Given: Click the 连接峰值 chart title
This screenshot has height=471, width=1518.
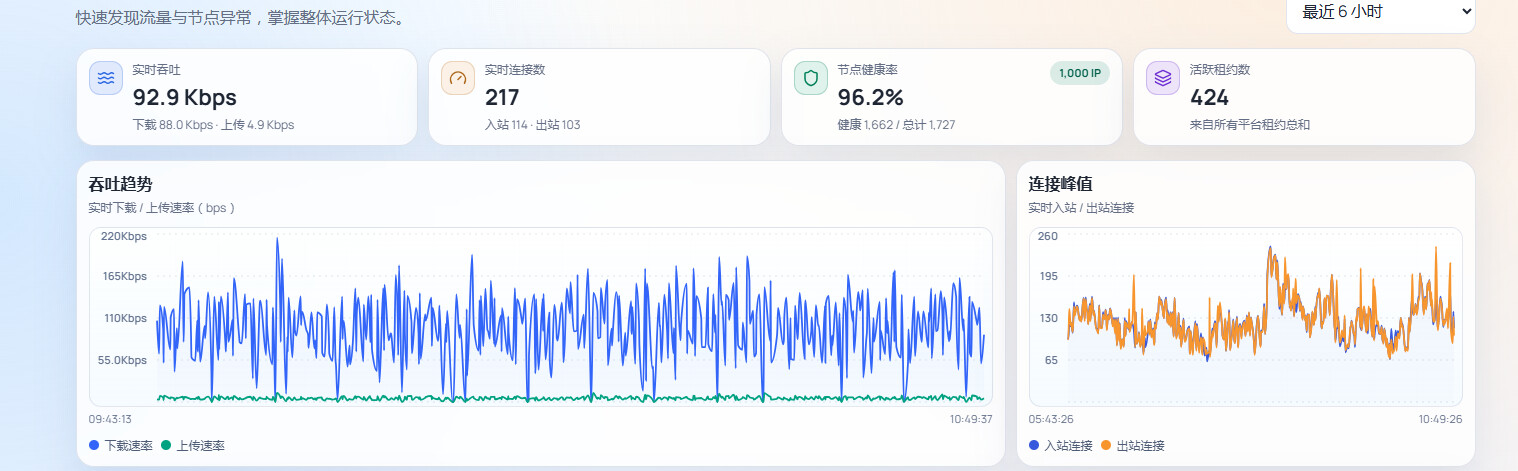Looking at the screenshot, I should tap(1061, 184).
